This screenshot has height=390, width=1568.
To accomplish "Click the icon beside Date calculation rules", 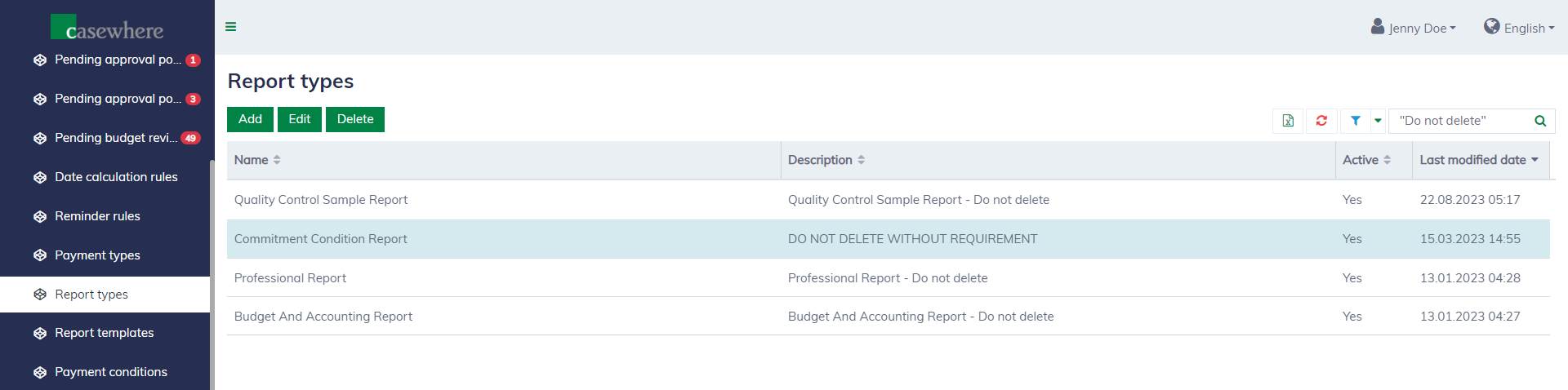I will click(40, 177).
